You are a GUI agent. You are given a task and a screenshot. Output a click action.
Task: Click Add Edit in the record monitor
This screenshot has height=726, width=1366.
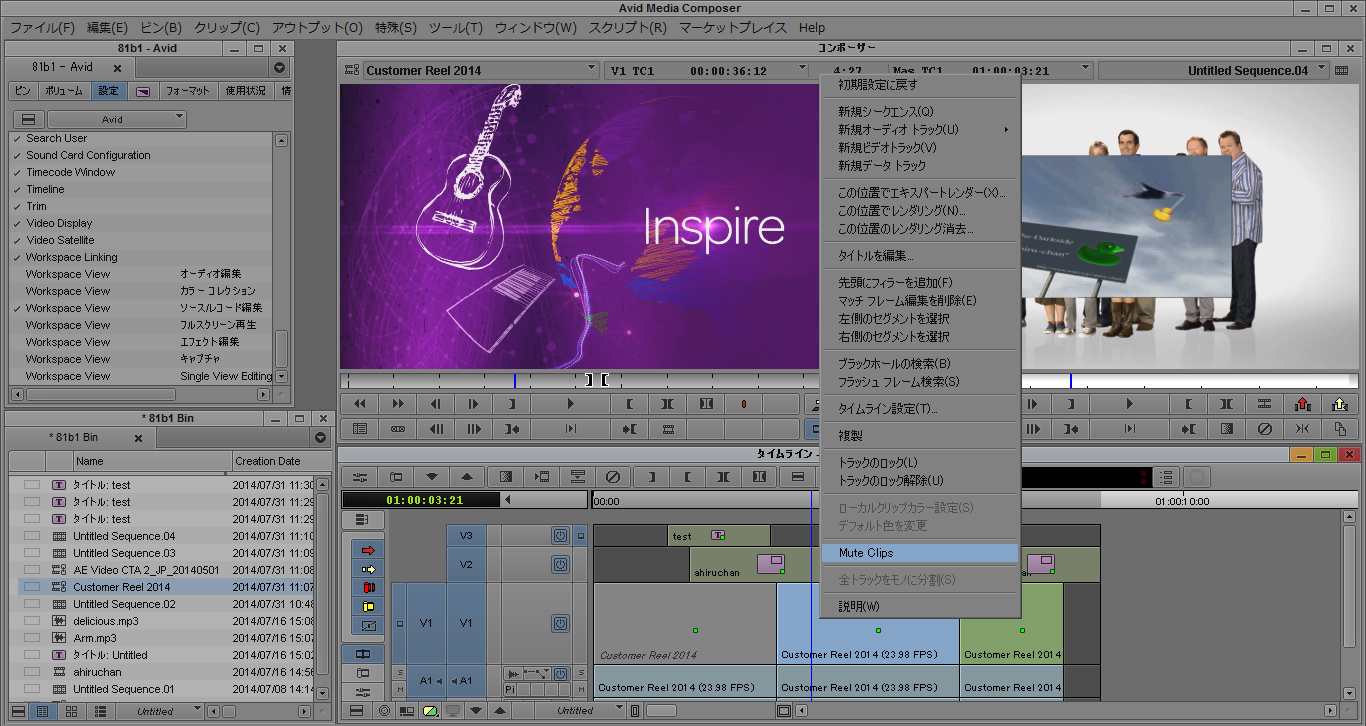point(1264,404)
